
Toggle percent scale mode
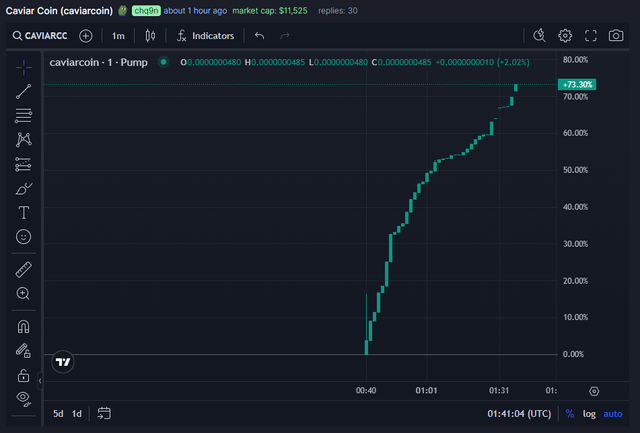pyautogui.click(x=569, y=413)
